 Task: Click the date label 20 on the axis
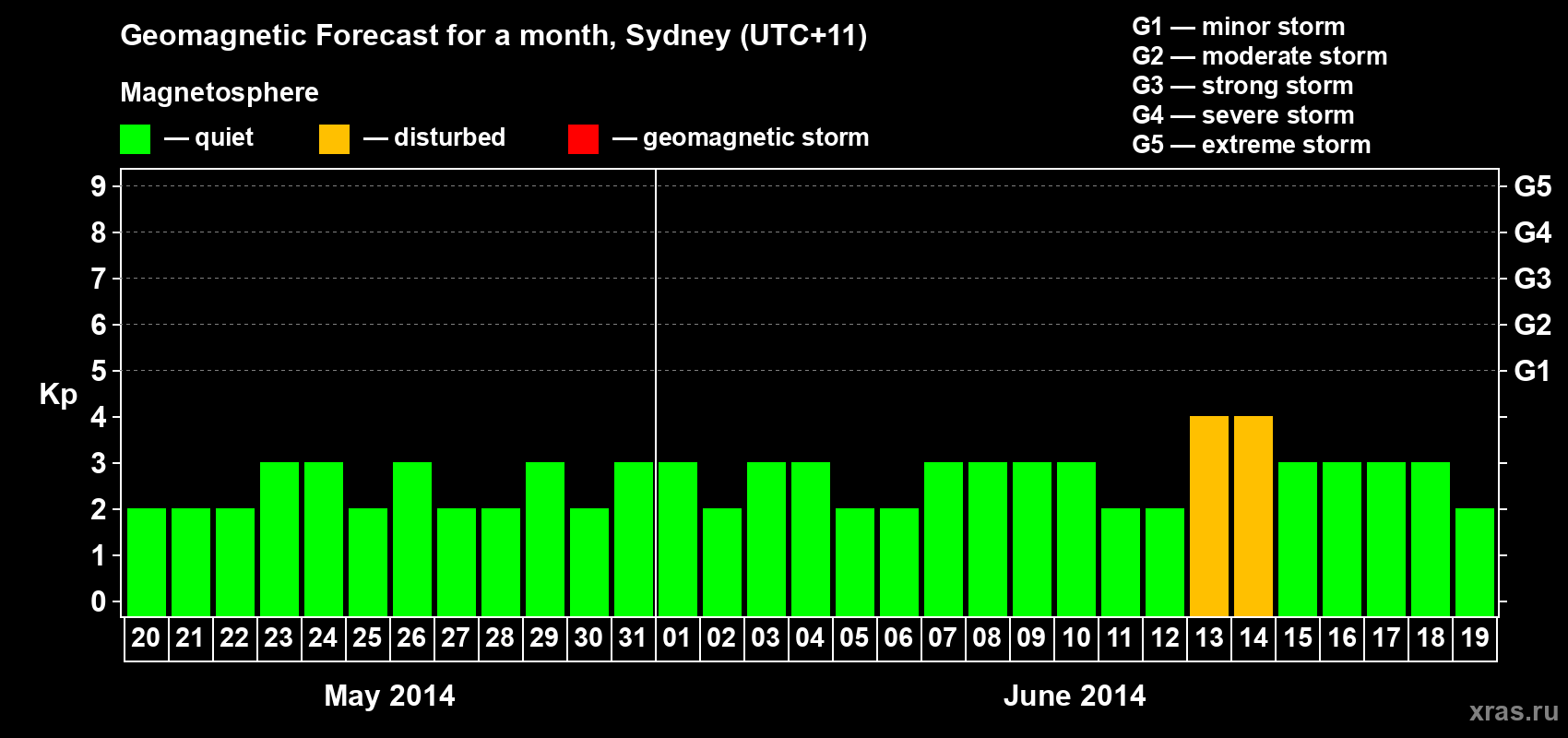pos(146,637)
